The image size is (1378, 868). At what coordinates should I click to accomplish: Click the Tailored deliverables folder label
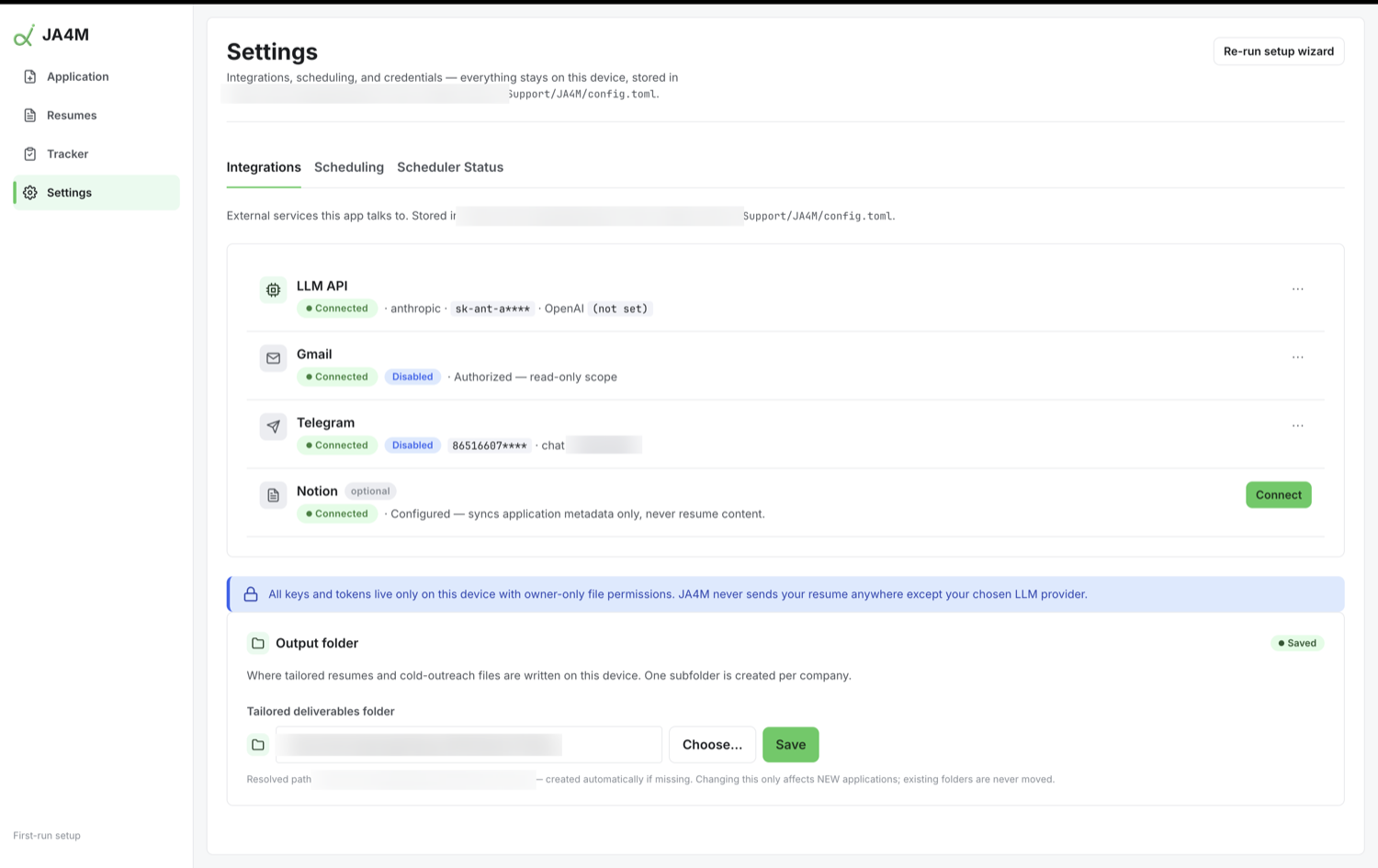321,711
